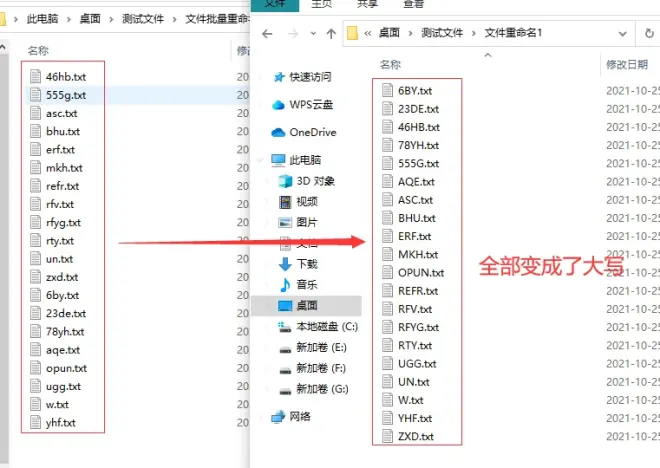Viewport: 660px width, 468px height.
Task: Select the file ZXD.txt
Action: click(x=415, y=437)
